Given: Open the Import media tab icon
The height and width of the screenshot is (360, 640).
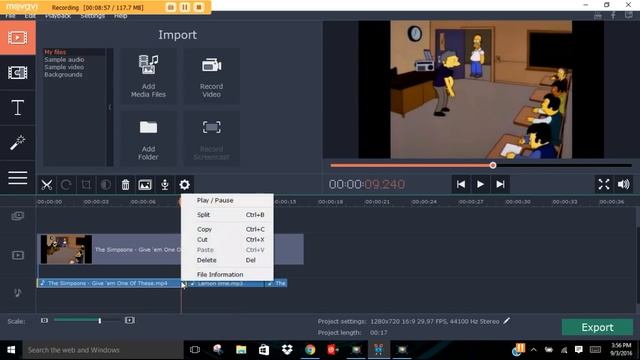Looking at the screenshot, I should click(18, 38).
